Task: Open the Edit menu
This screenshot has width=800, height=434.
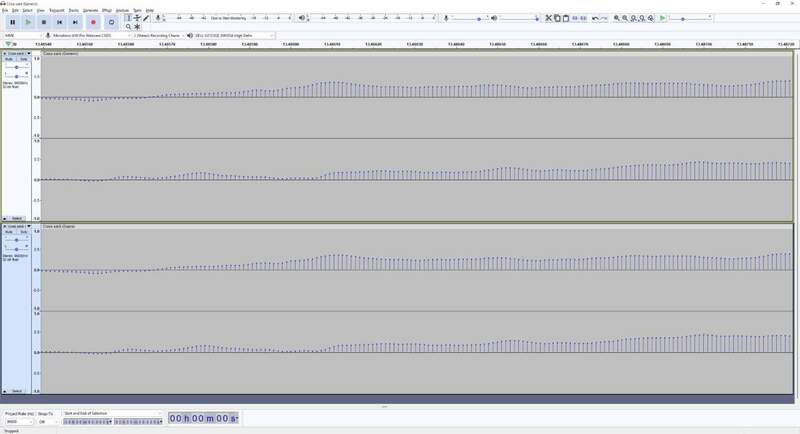Action: pyautogui.click(x=15, y=10)
